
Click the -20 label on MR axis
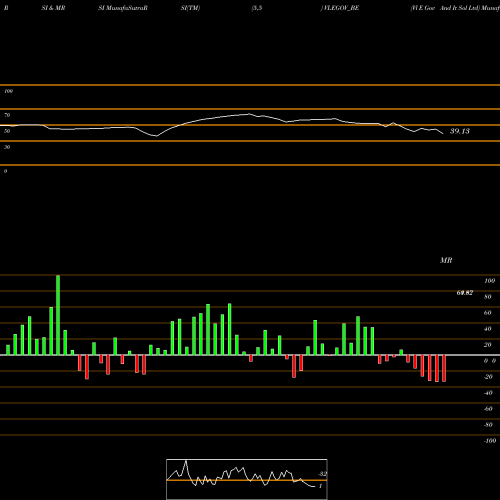pos(488,377)
